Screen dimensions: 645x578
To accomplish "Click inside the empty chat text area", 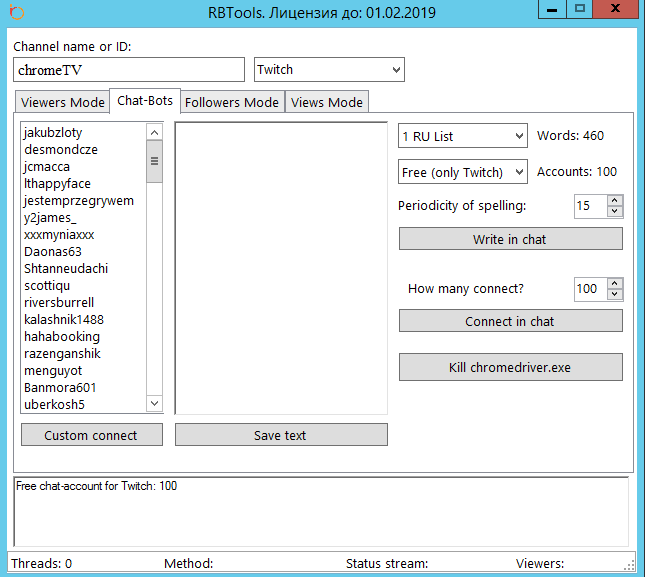I will [x=281, y=268].
